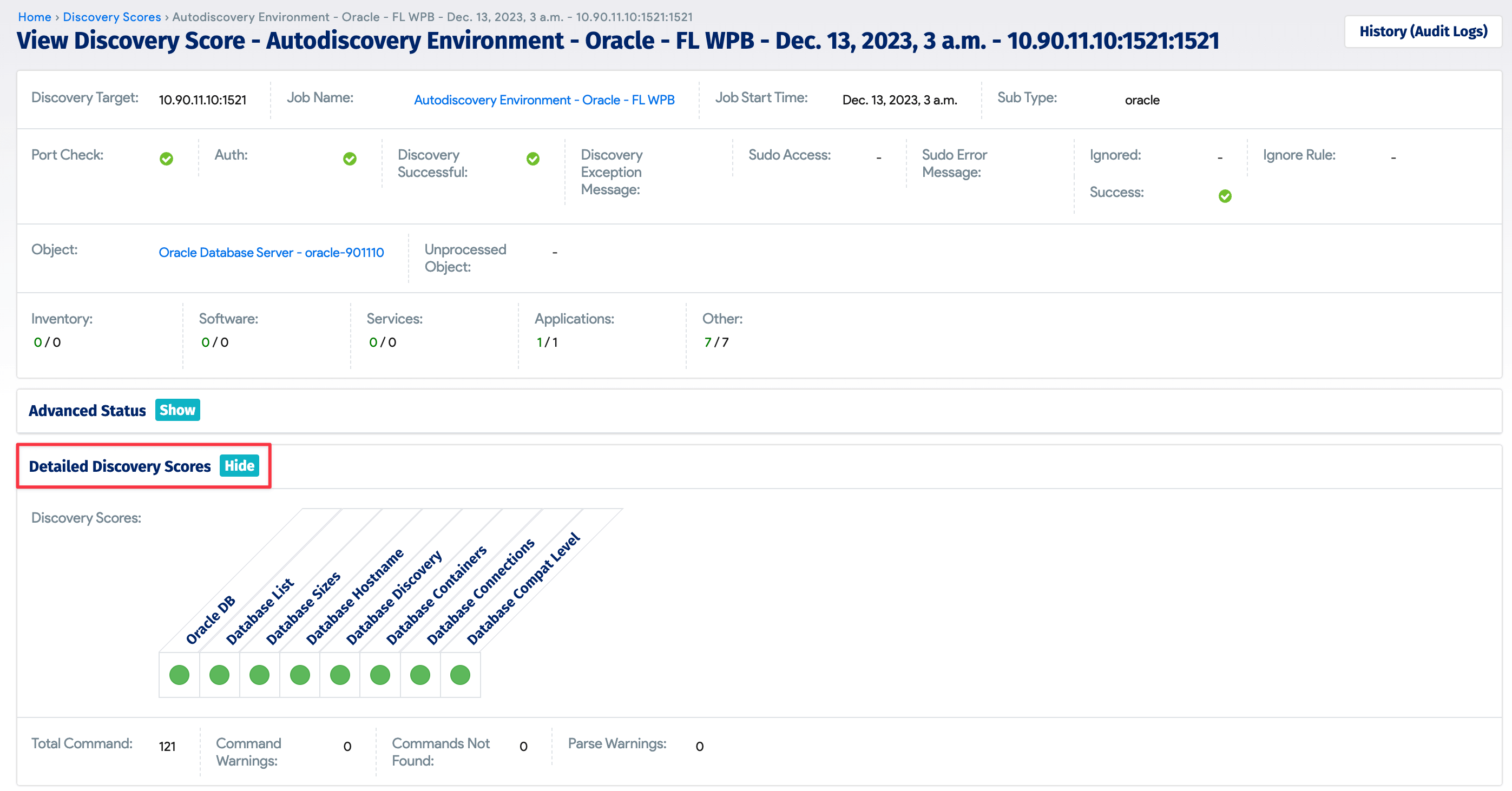The height and width of the screenshot is (791, 1512).
Task: Click the Database Containers column header
Action: 437,595
